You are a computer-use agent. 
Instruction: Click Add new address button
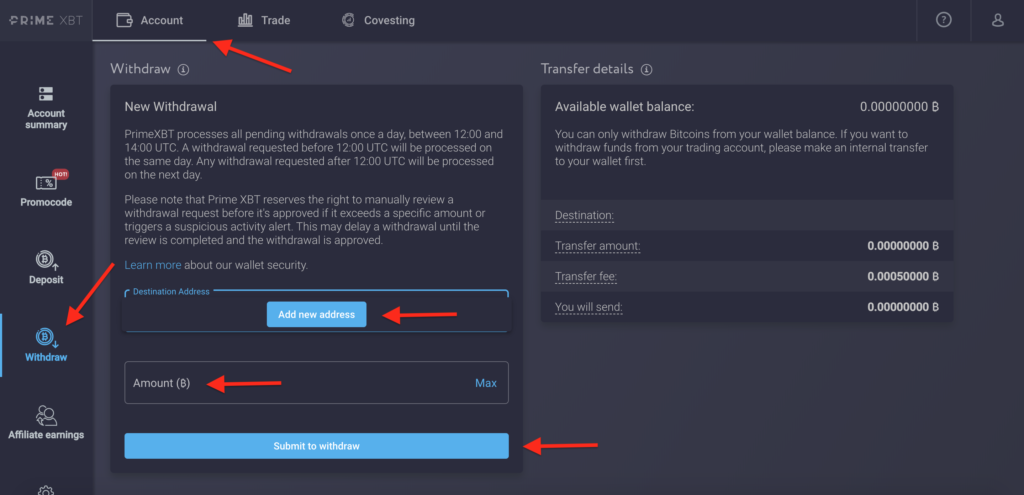pos(316,314)
